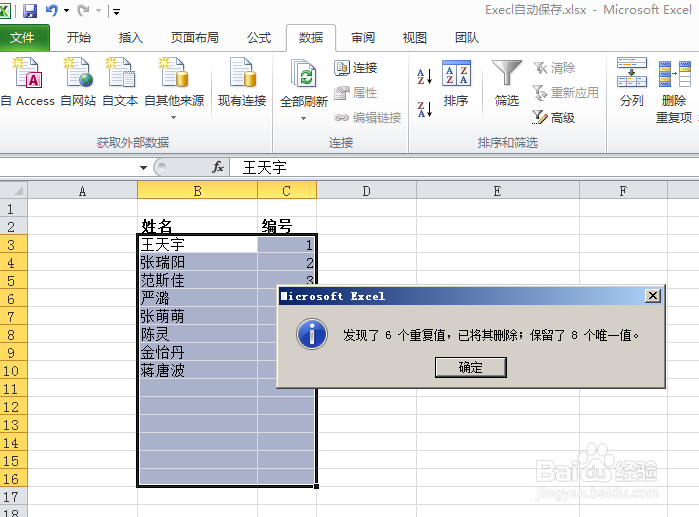
Task: Click the fx insert function icon
Action: click(x=218, y=167)
